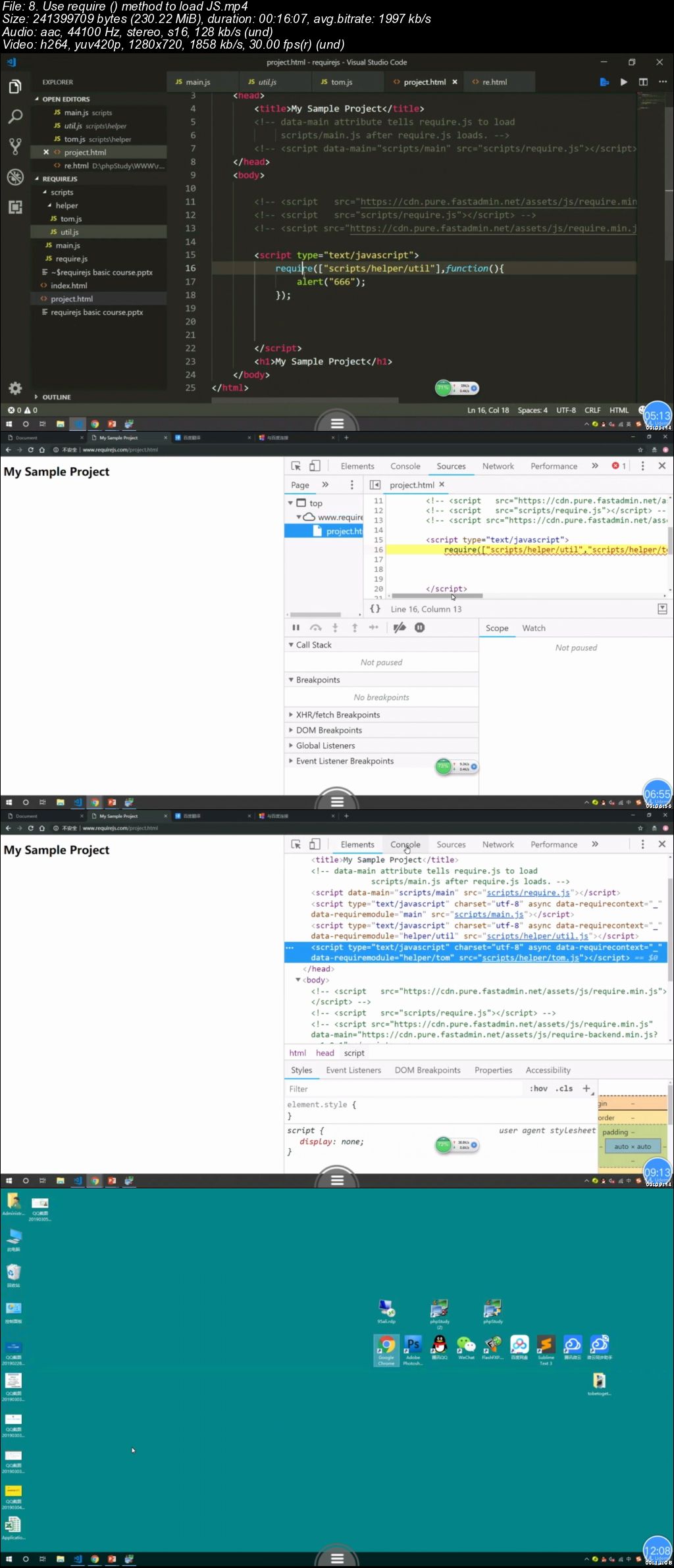Open the Extensions view in VS Code activity bar
674x1568 pixels.
pyautogui.click(x=14, y=207)
